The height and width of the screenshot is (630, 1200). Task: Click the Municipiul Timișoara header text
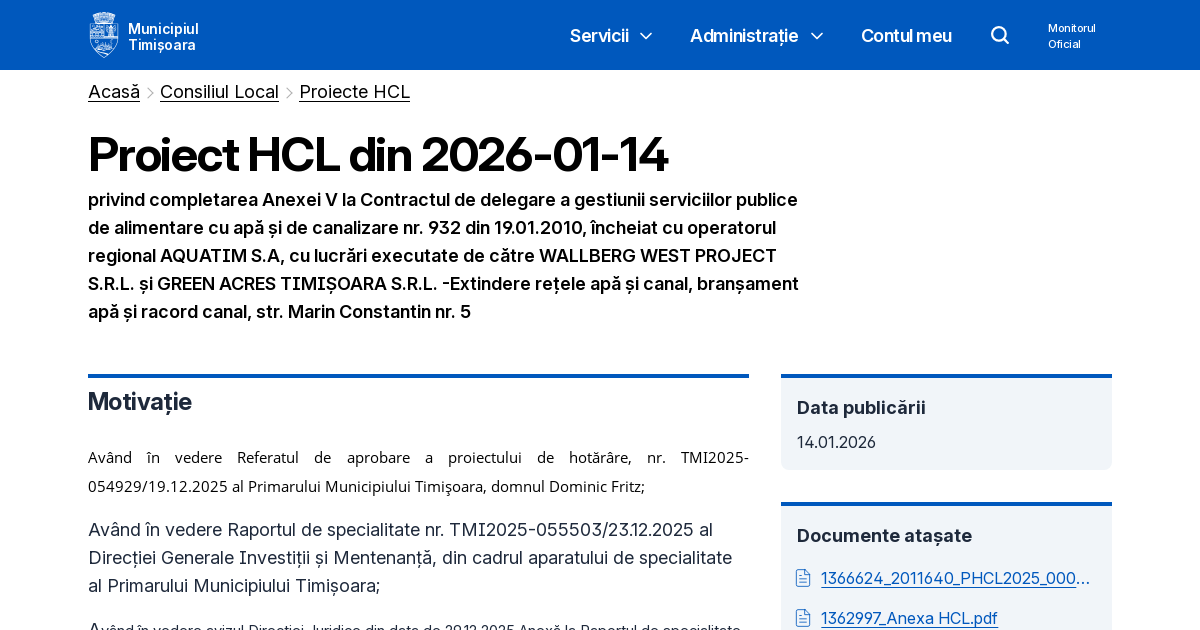(x=162, y=35)
